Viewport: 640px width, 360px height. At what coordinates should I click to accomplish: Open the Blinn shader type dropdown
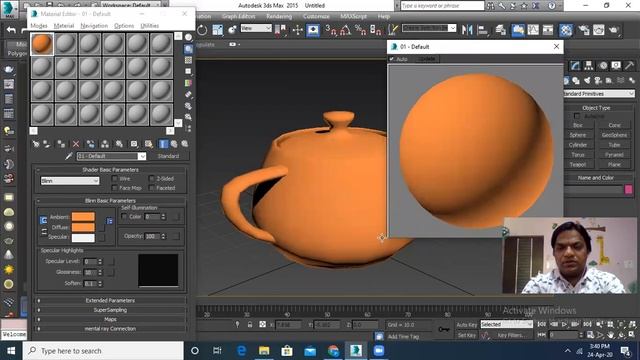pyautogui.click(x=70, y=181)
